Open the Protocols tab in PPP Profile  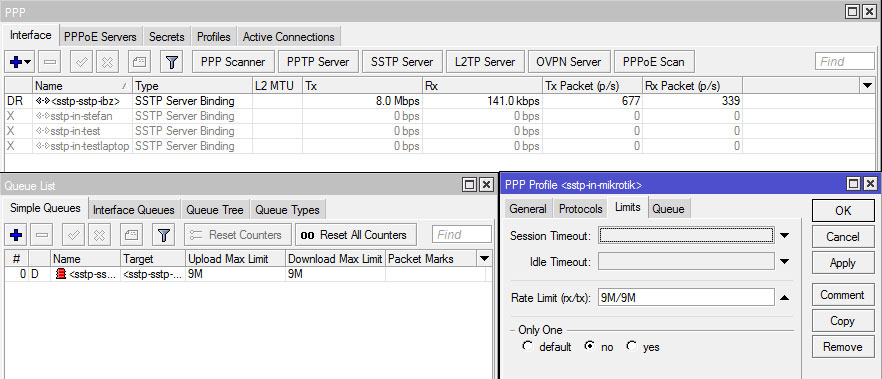(x=580, y=209)
